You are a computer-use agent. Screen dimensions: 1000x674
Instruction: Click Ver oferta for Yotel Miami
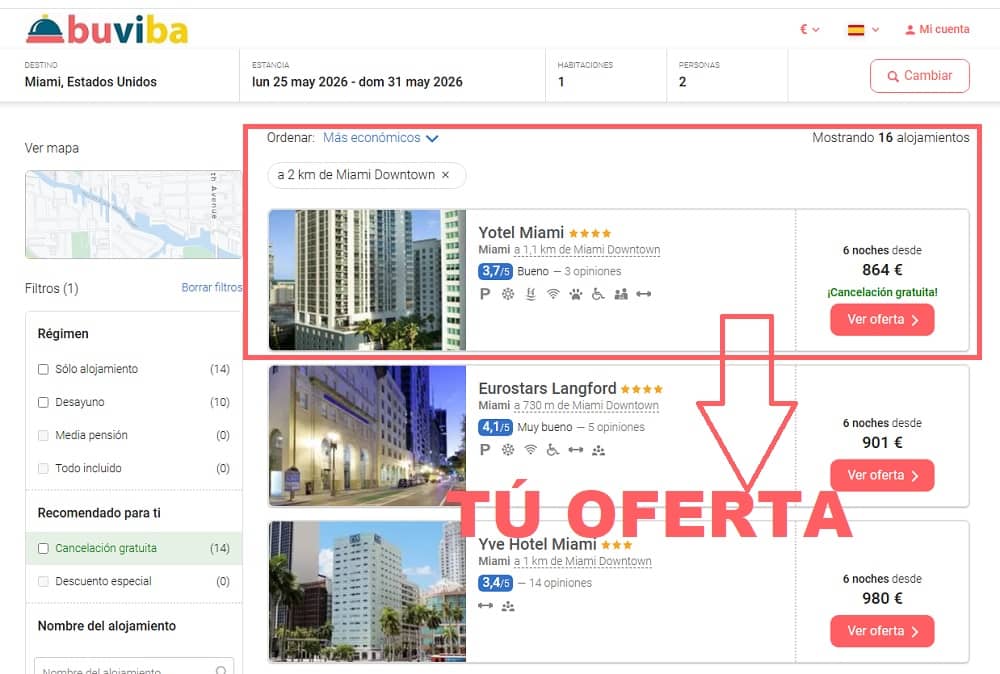[x=882, y=319]
